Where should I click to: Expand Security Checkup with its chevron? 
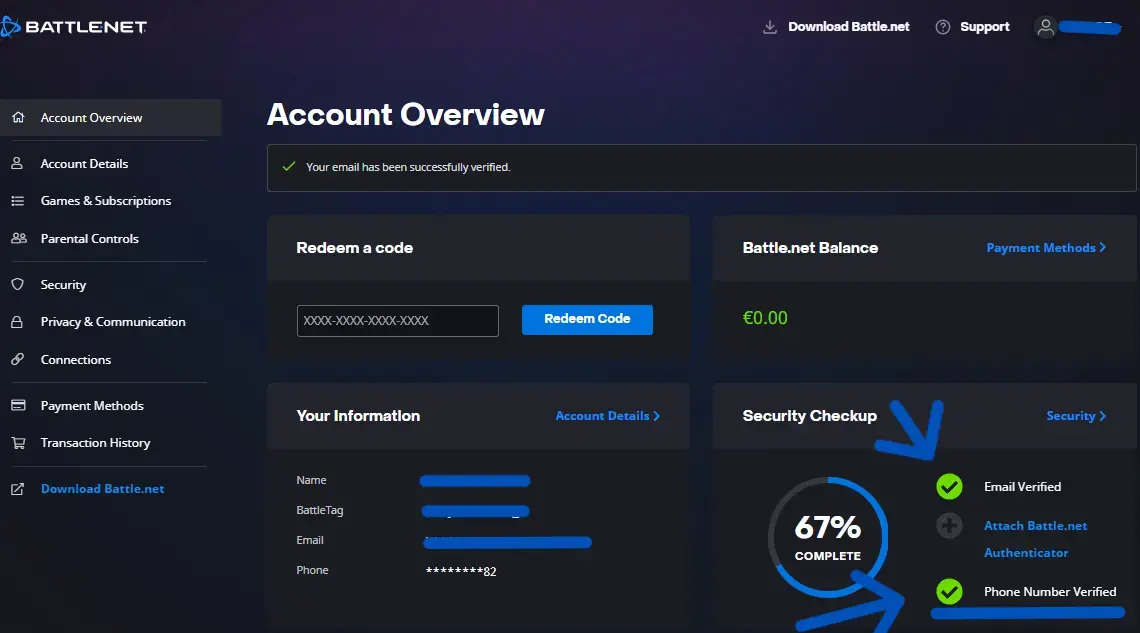click(1076, 415)
